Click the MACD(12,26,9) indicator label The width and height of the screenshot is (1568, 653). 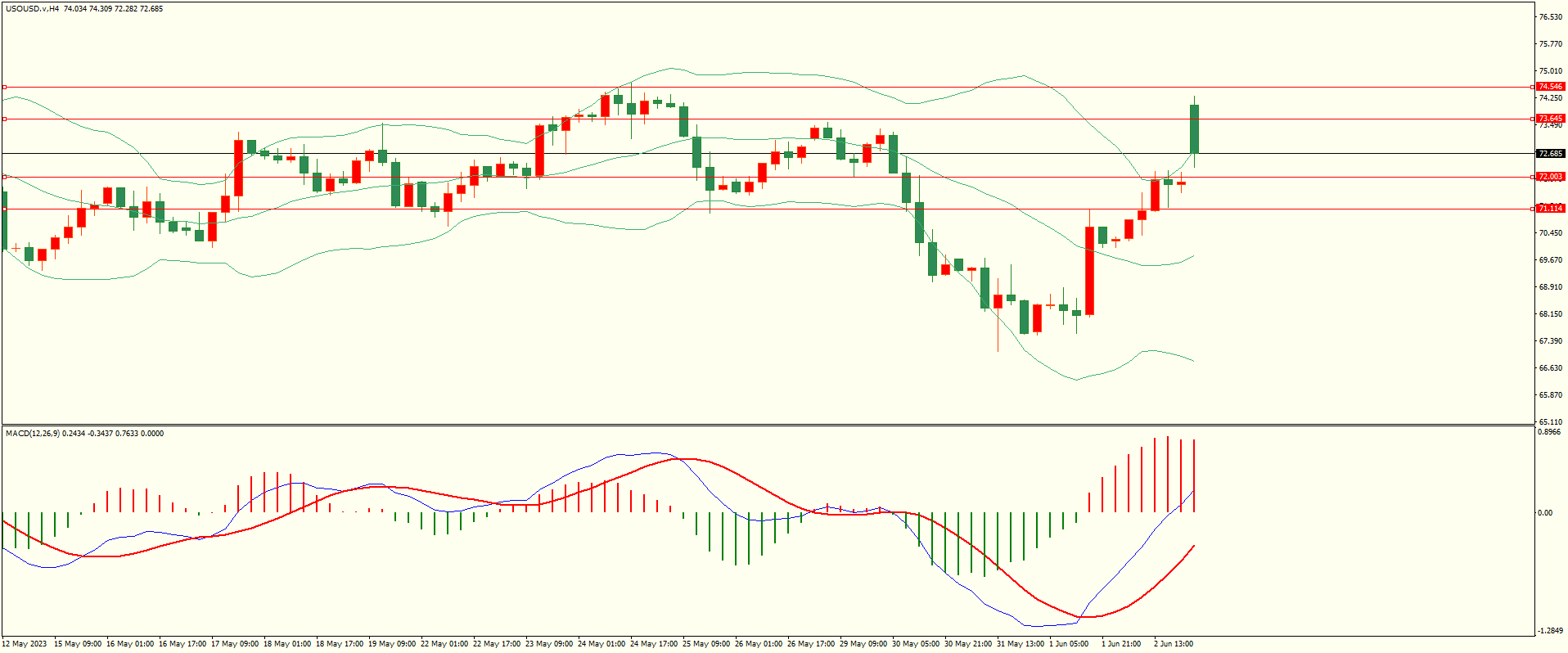(32, 434)
